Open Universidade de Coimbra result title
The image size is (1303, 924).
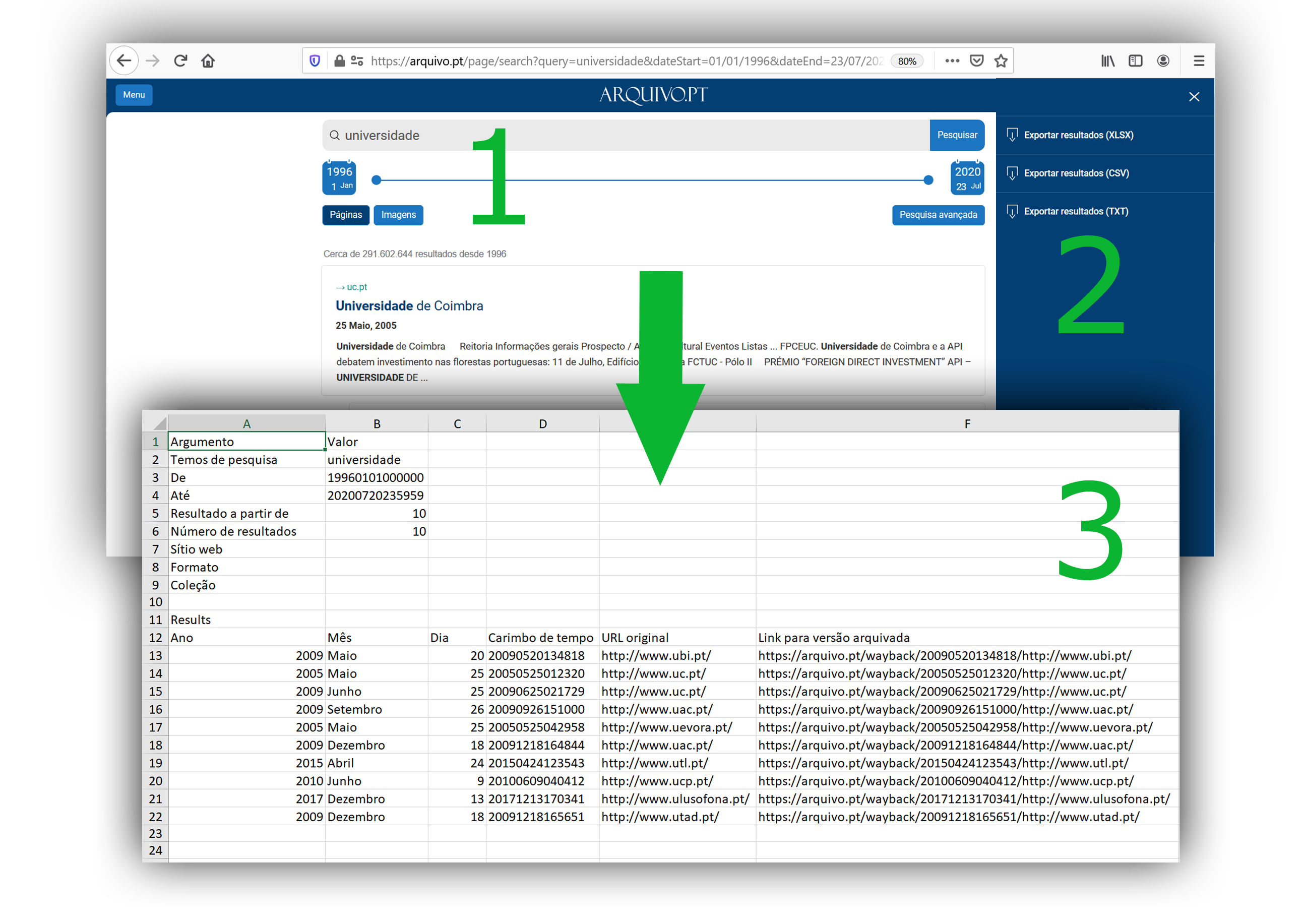[x=409, y=305]
